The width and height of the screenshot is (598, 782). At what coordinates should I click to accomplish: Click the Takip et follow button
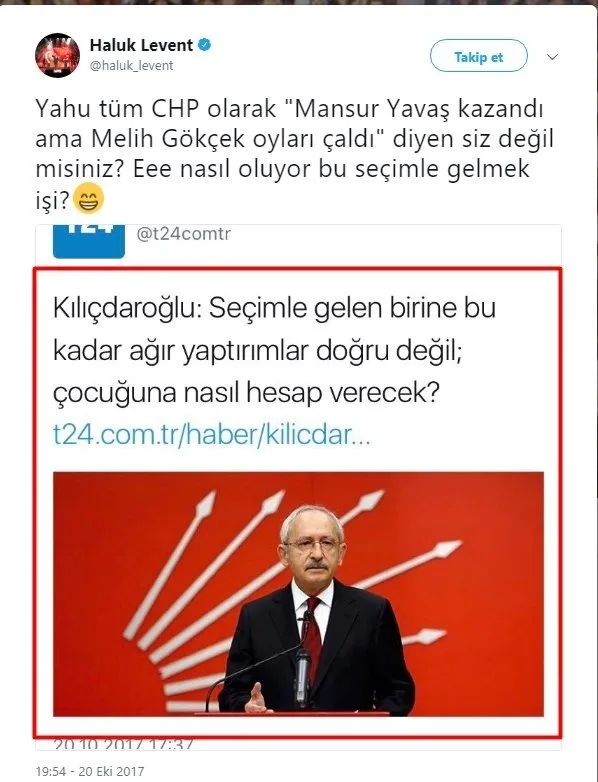point(478,56)
